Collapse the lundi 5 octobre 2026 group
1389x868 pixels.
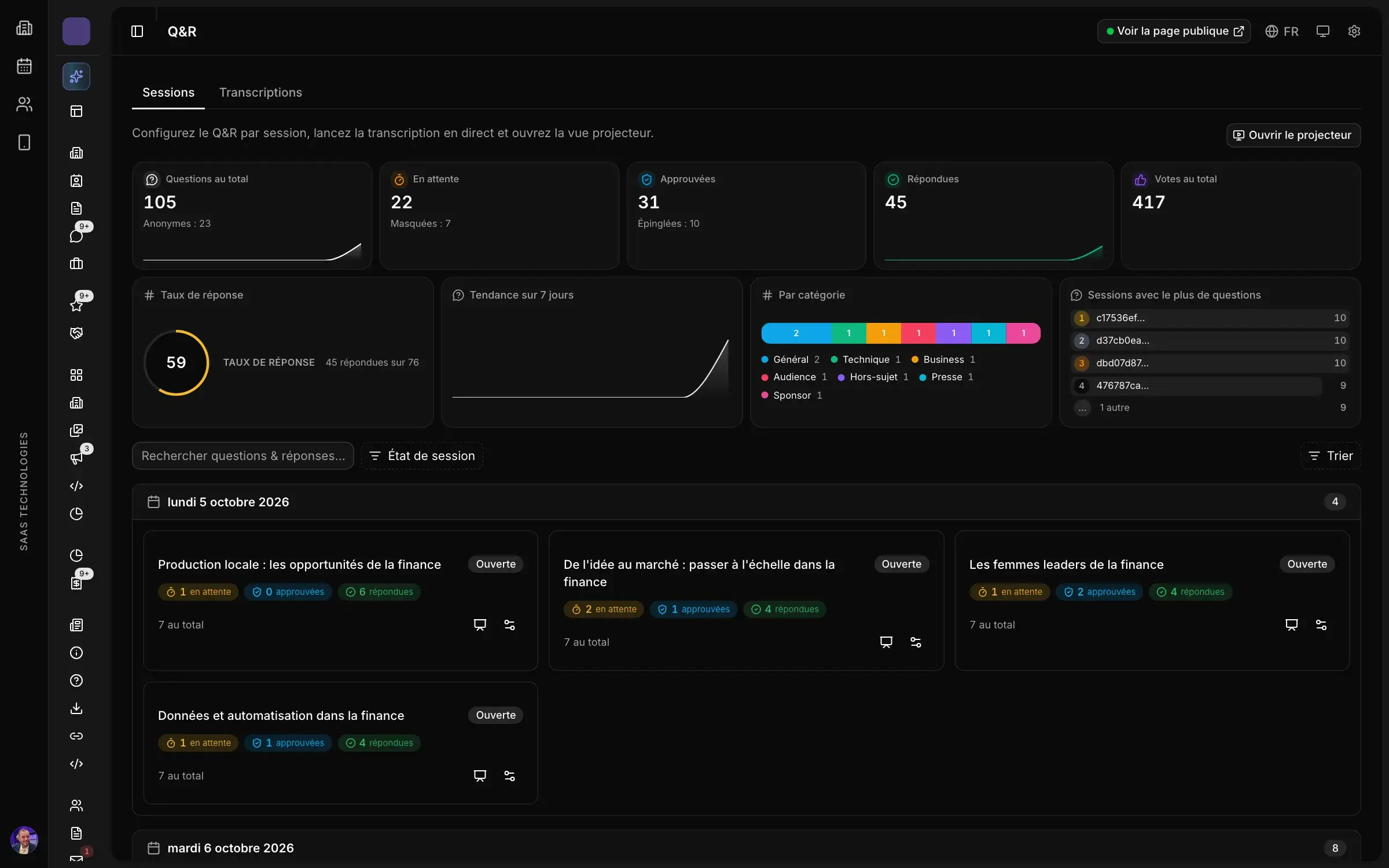(x=746, y=502)
